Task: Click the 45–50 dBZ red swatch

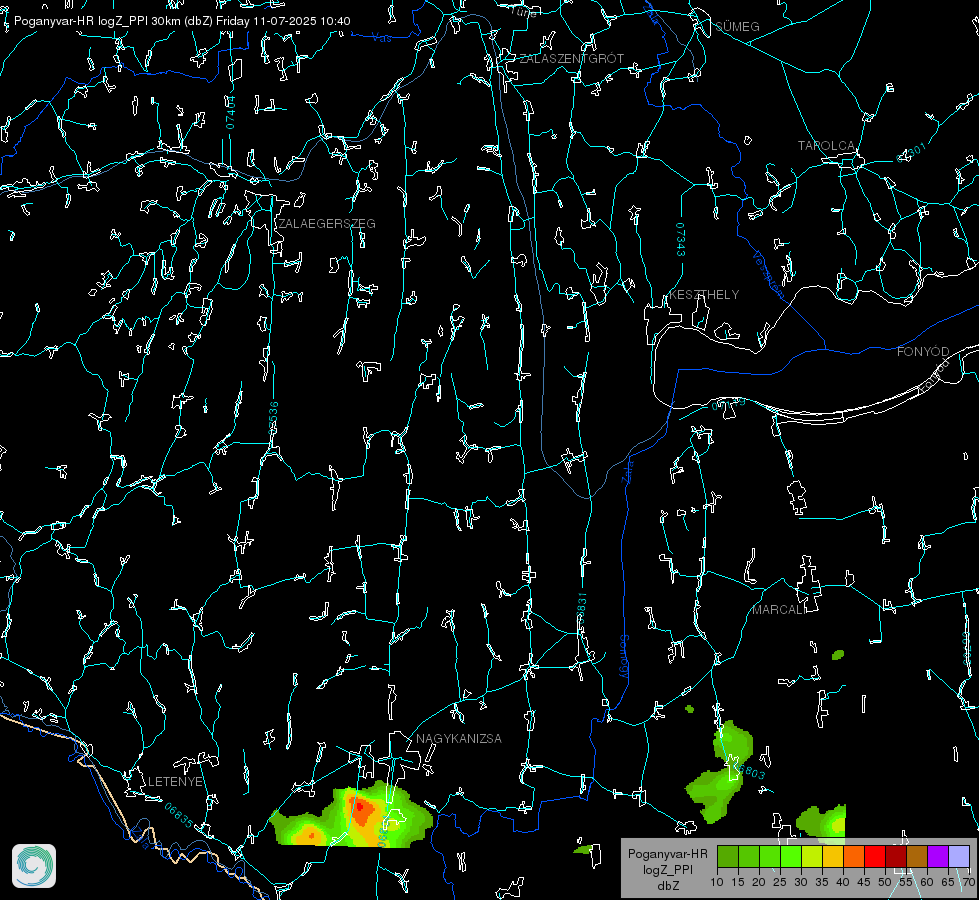Action: pos(875,856)
